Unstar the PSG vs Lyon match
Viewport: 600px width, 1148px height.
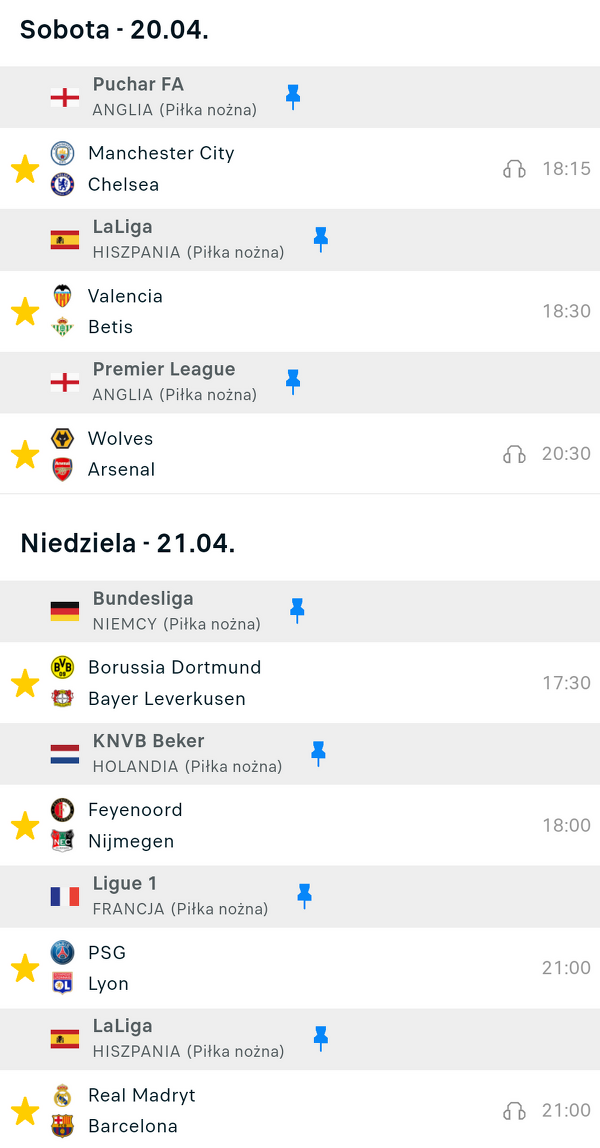click(25, 968)
